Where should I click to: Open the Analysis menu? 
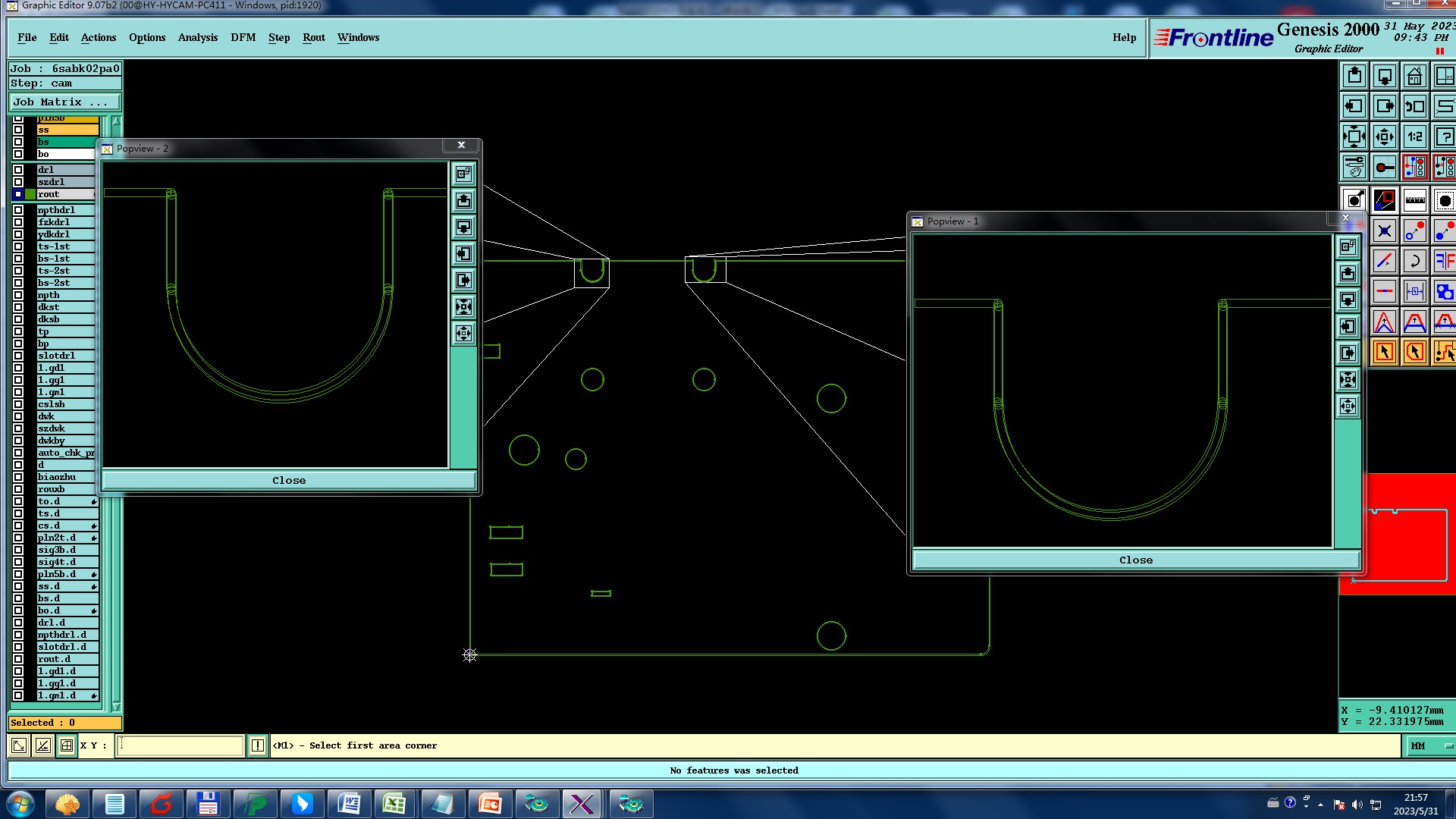pyautogui.click(x=197, y=37)
